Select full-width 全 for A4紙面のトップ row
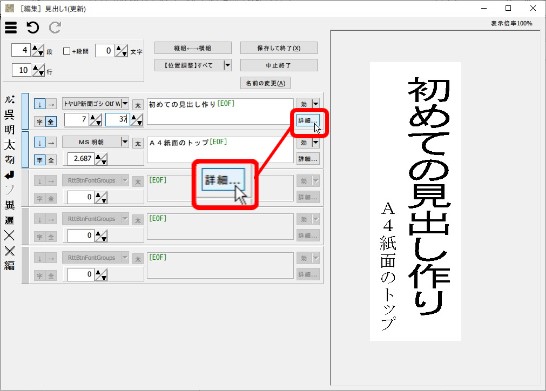 tap(51, 160)
